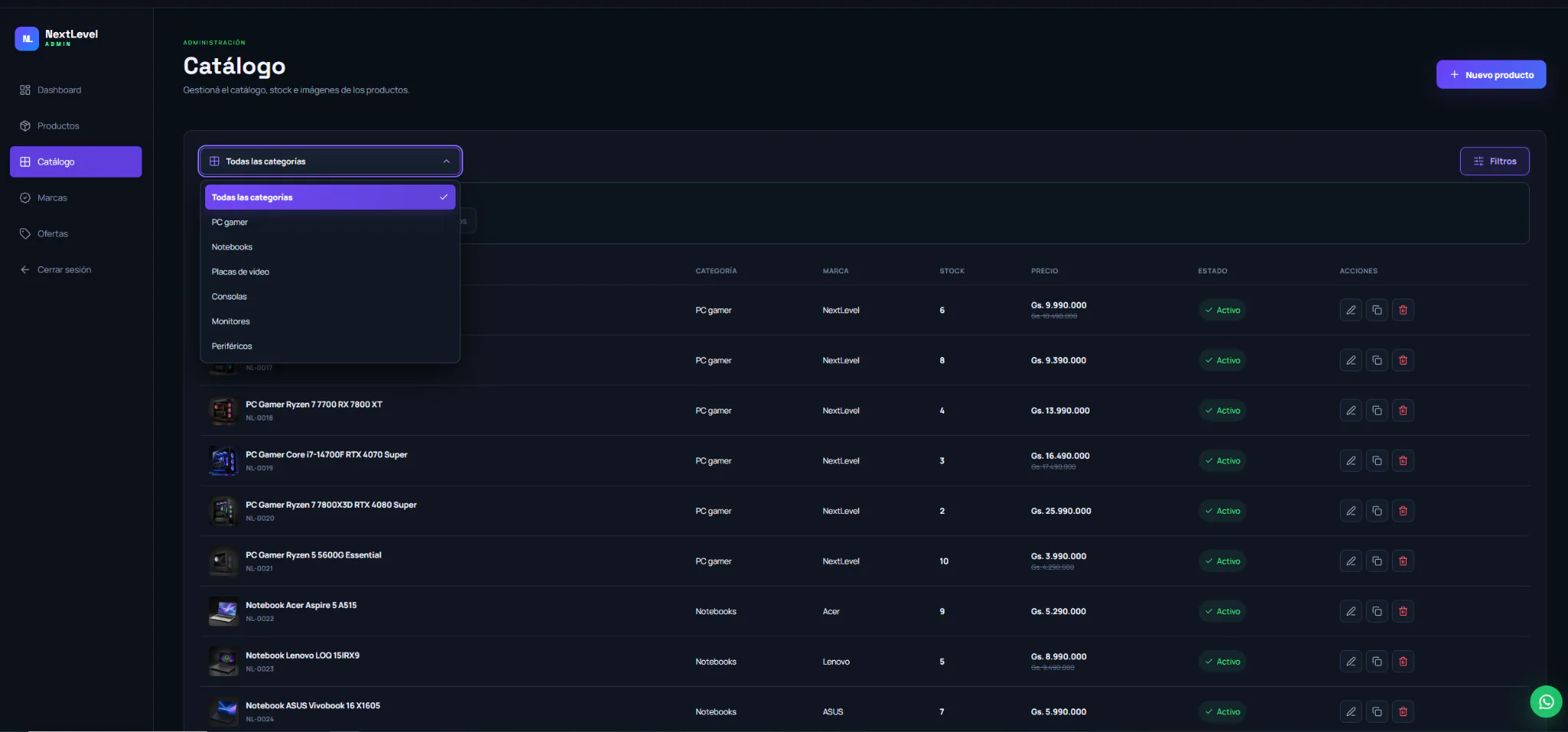Image resolution: width=1568 pixels, height=732 pixels.
Task: Select the Notebook ASUS Vivobook 16 X1605 name
Action: click(312, 706)
